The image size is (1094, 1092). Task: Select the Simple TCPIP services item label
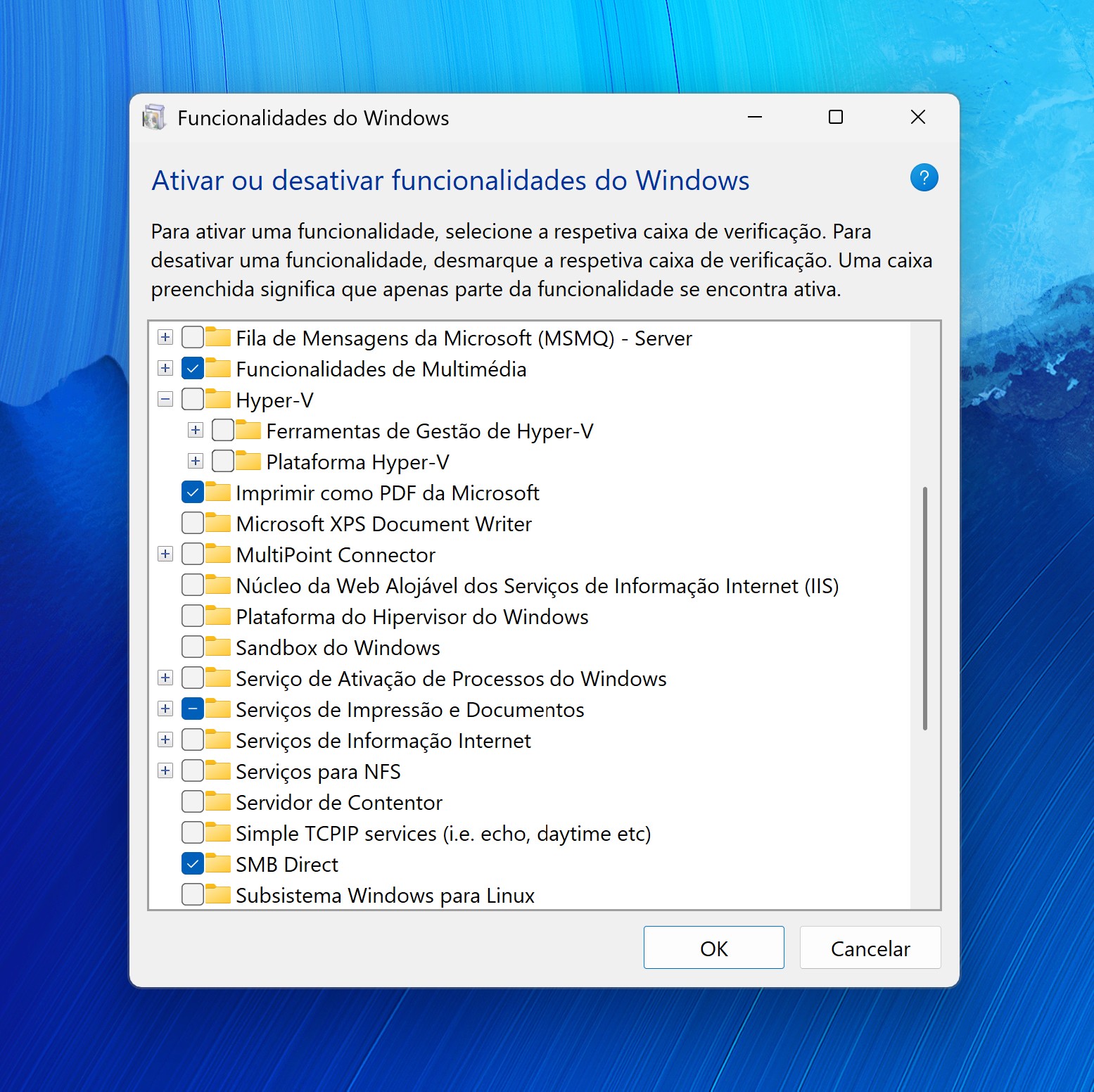click(443, 834)
